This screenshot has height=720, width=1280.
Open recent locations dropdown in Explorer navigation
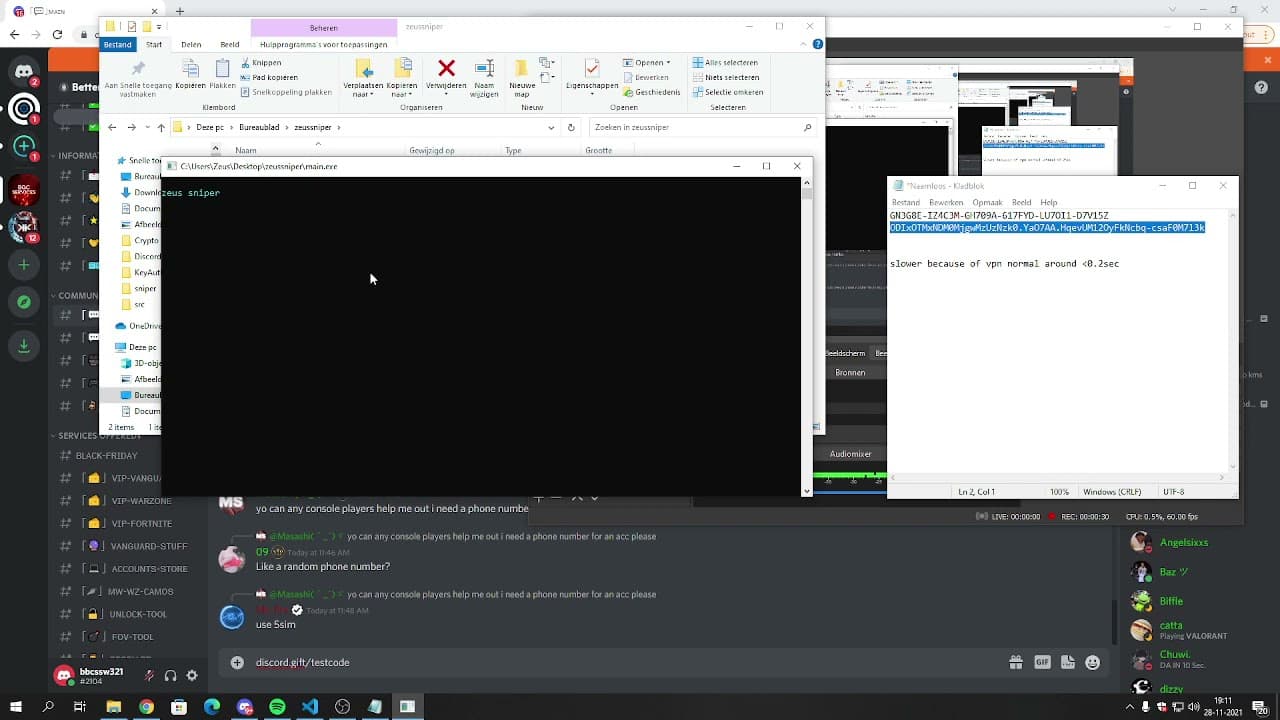(x=147, y=128)
